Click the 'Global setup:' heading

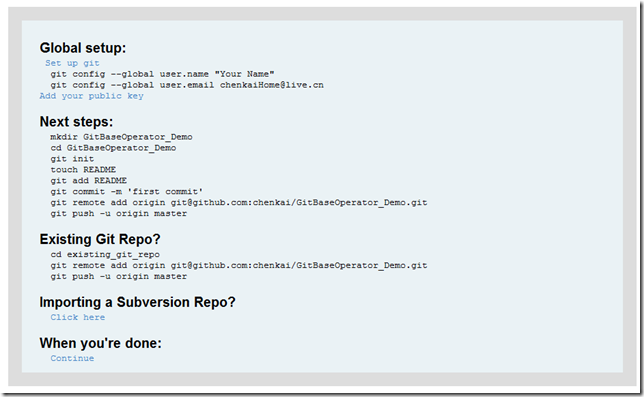coord(83,48)
